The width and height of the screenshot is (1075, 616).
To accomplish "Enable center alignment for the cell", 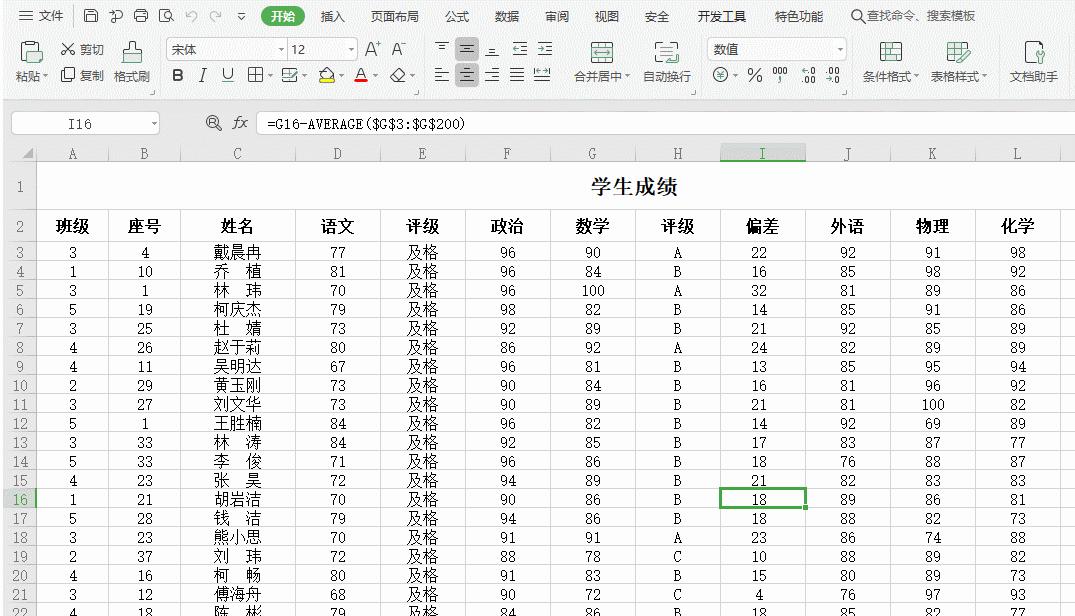I will 466,74.
